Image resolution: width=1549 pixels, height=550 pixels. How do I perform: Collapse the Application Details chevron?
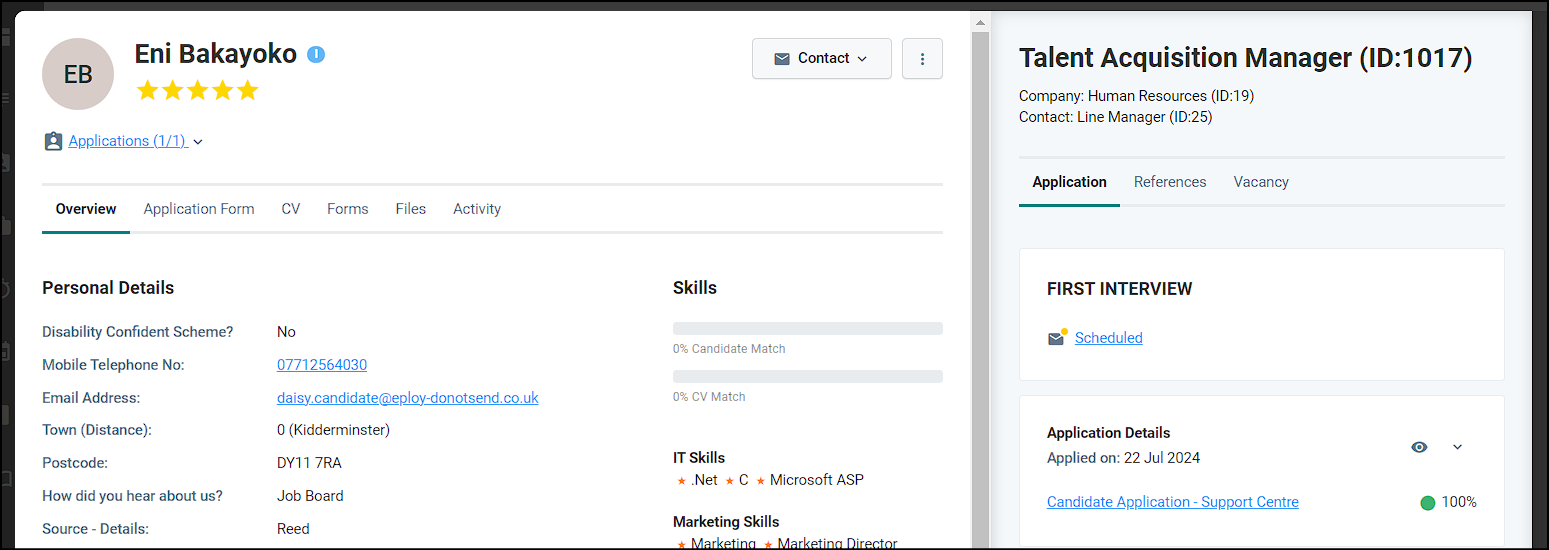pos(1457,447)
